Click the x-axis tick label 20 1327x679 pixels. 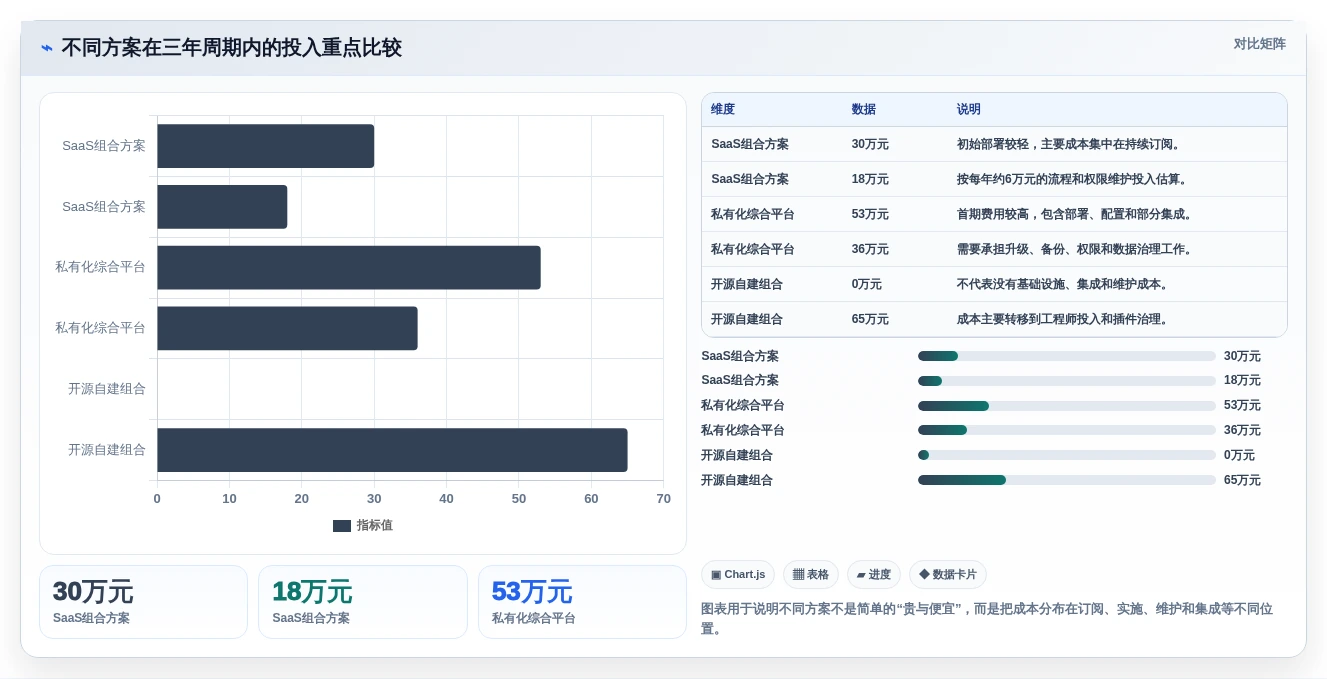302,499
